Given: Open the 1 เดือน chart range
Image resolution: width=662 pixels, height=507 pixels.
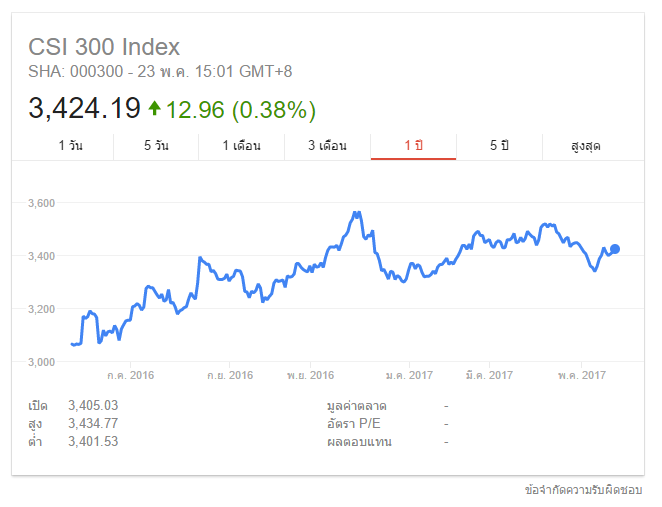Looking at the screenshot, I should 241,146.
